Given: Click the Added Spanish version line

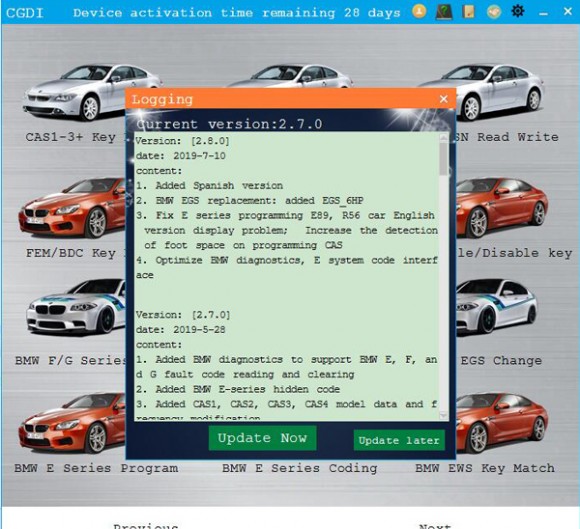Looking at the screenshot, I should [209, 185].
